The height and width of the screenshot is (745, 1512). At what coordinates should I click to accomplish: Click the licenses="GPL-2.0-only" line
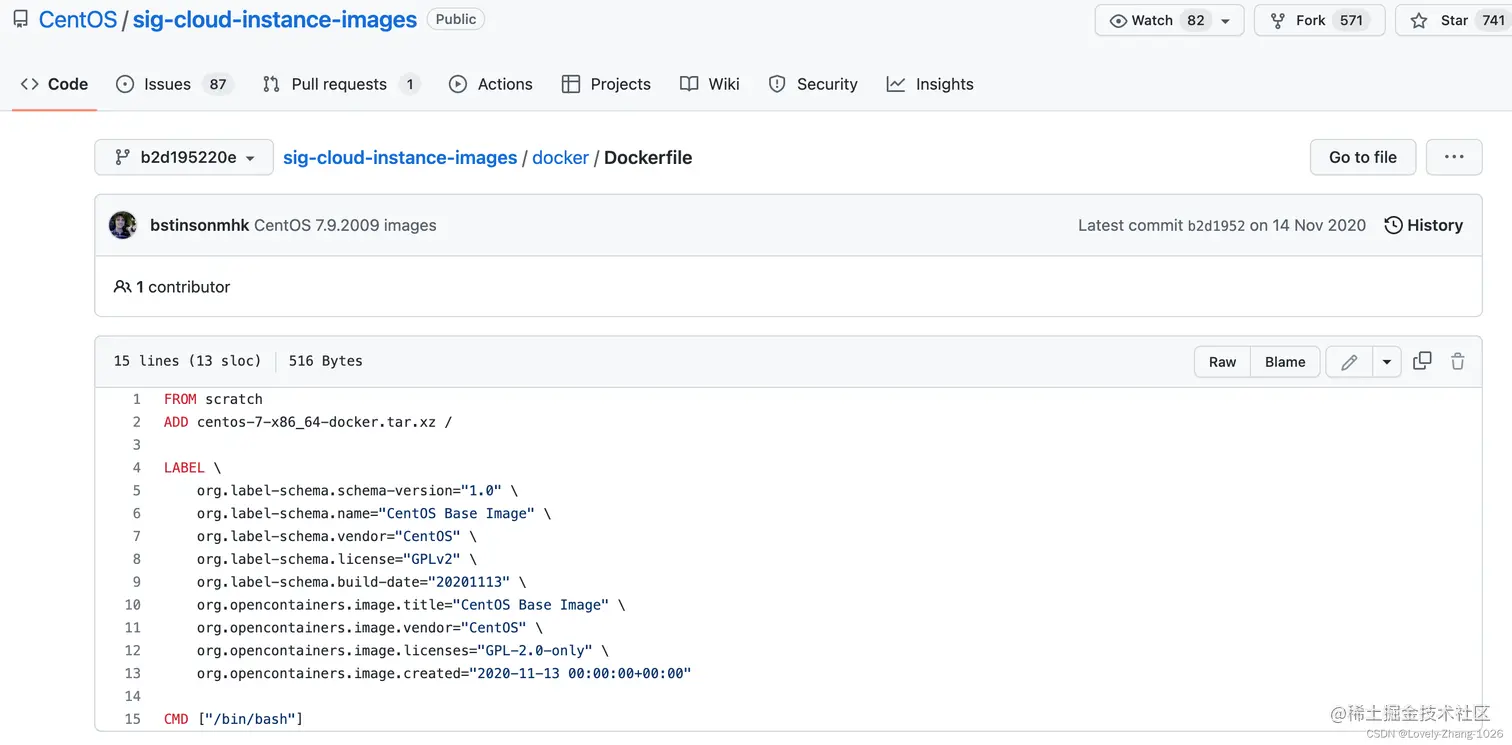[x=403, y=650]
